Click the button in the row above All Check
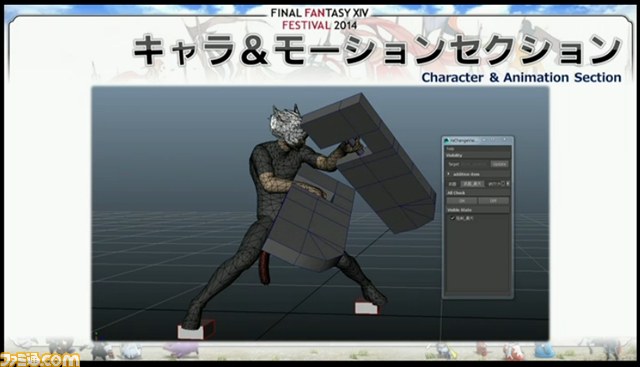 pos(472,184)
